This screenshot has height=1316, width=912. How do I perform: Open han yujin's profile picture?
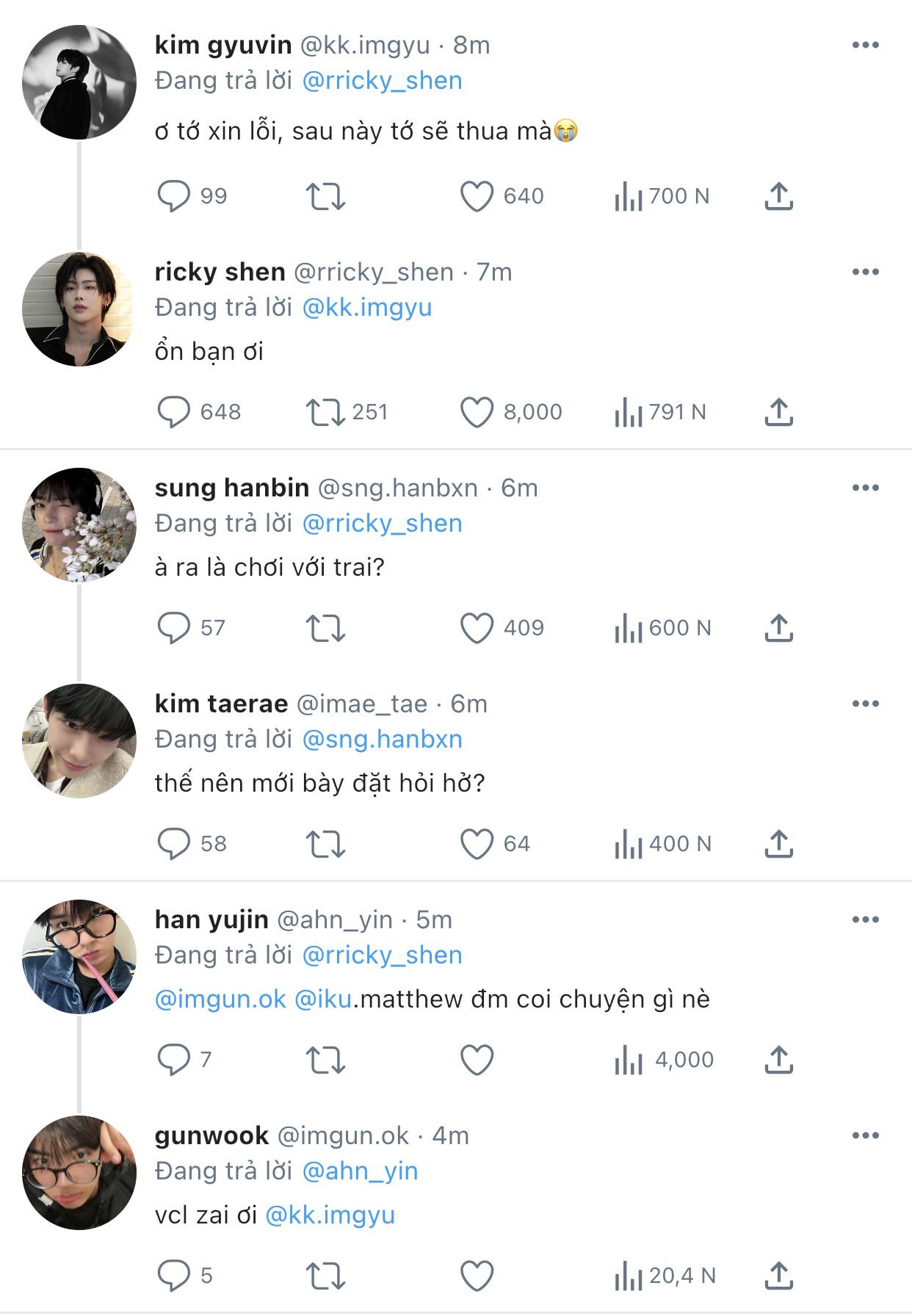79,957
